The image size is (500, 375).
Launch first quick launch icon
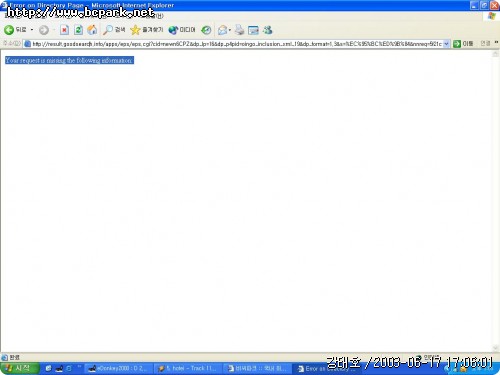click(49, 368)
